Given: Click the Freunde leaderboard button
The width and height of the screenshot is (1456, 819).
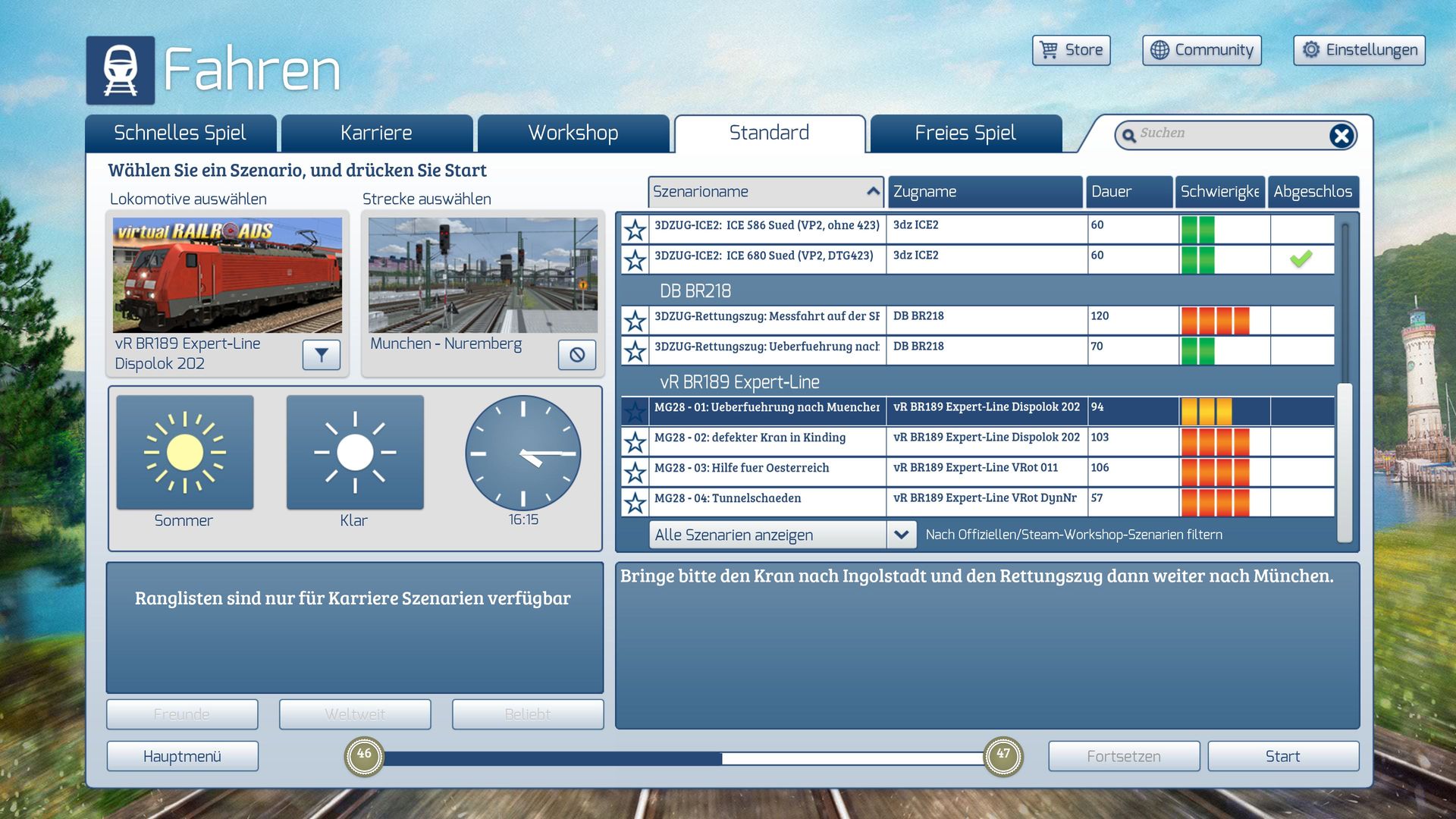Looking at the screenshot, I should (x=182, y=714).
